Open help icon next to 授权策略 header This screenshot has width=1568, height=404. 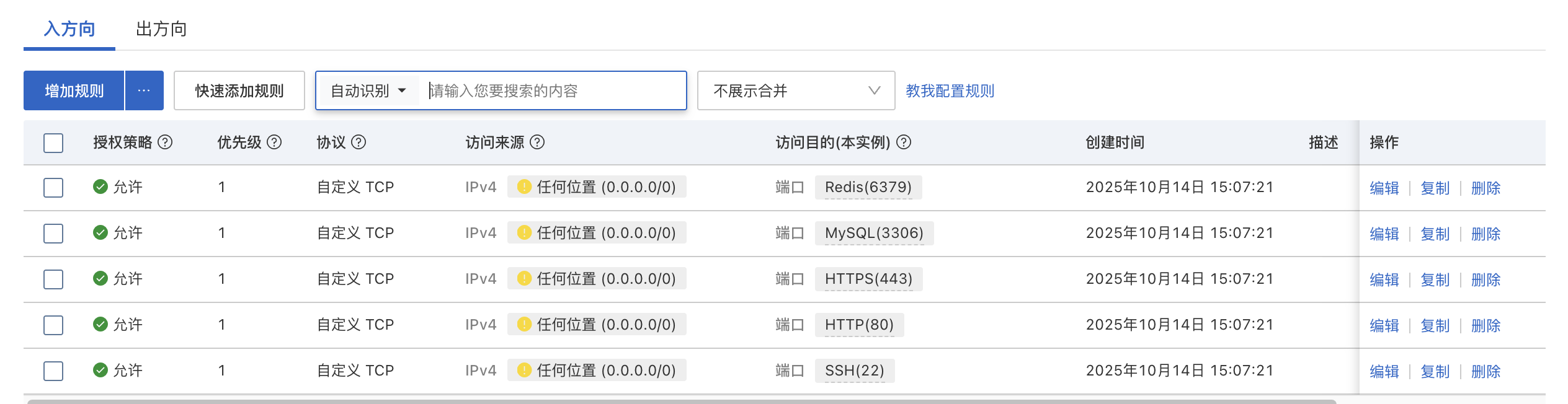pyautogui.click(x=165, y=142)
